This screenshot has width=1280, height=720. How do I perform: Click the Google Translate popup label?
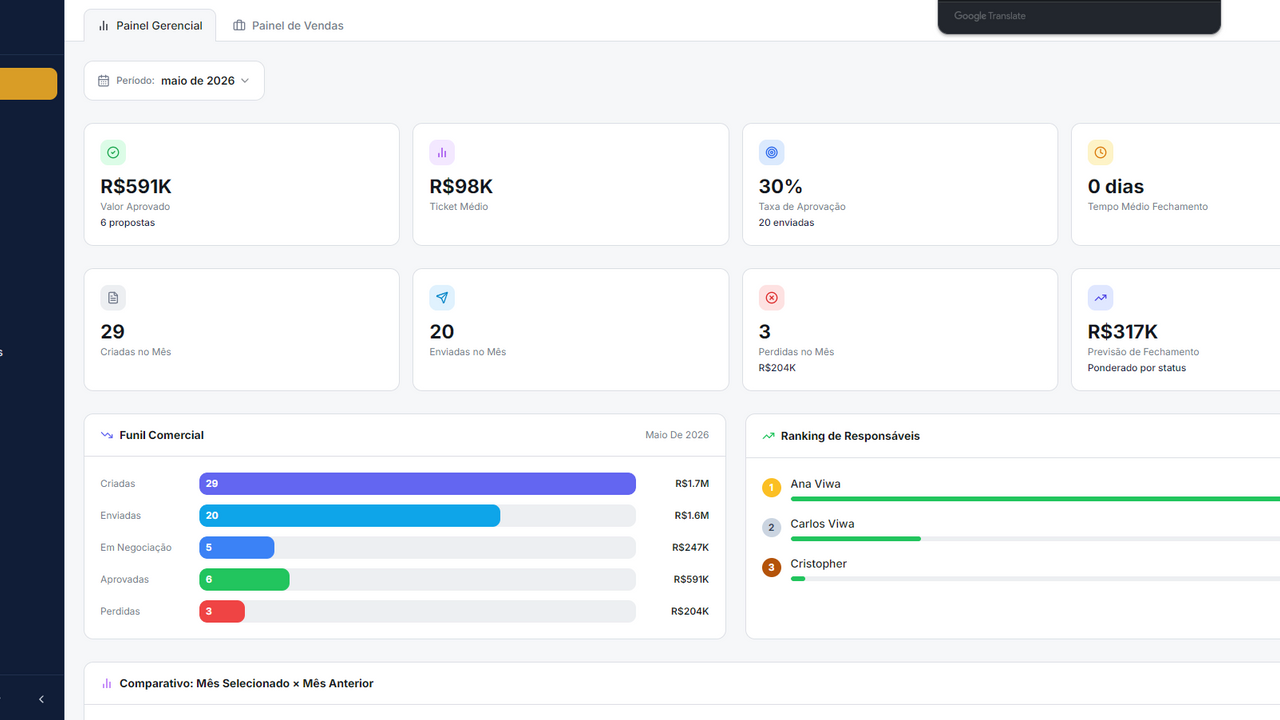pos(989,16)
